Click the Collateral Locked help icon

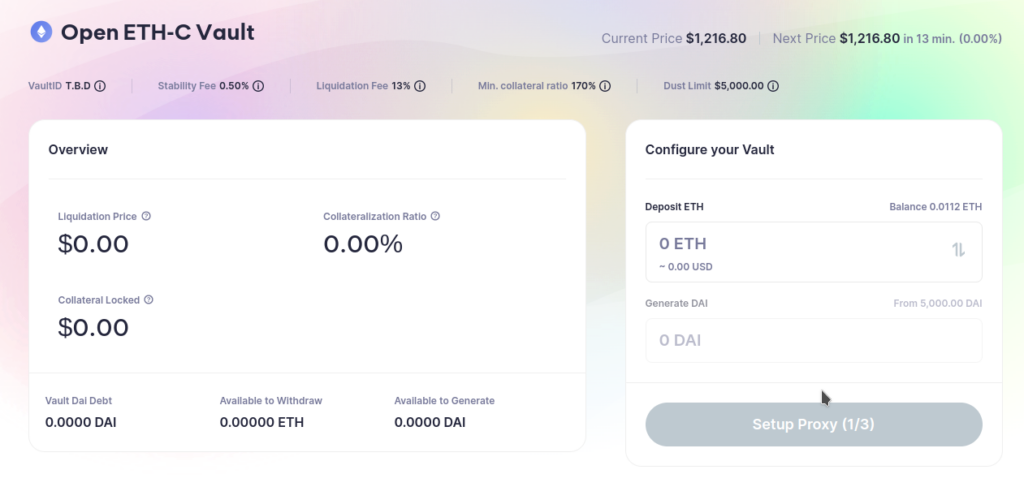(148, 299)
